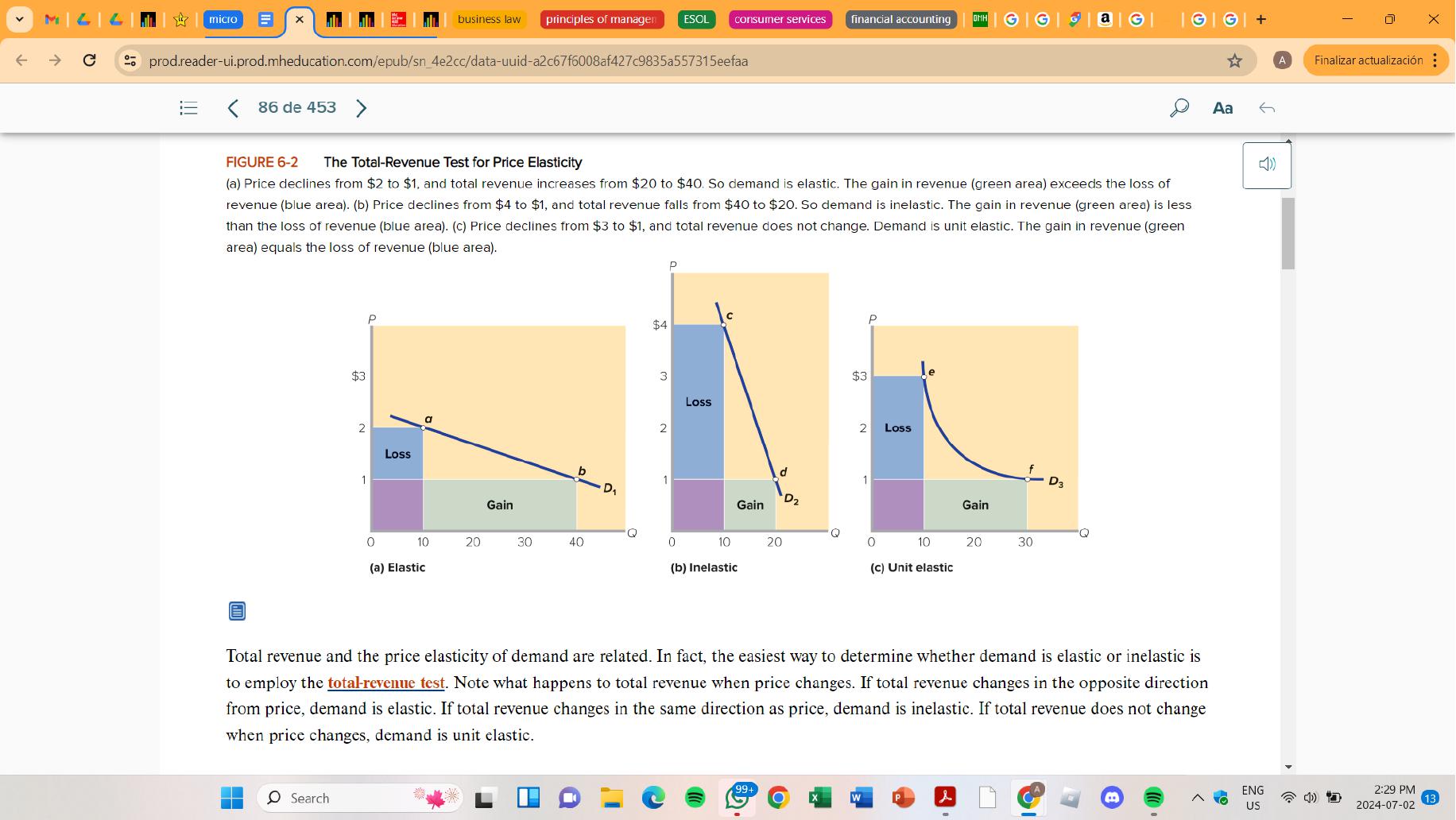Open the total-revenue test hyperlink
The width and height of the screenshot is (1456, 820).
(386, 682)
